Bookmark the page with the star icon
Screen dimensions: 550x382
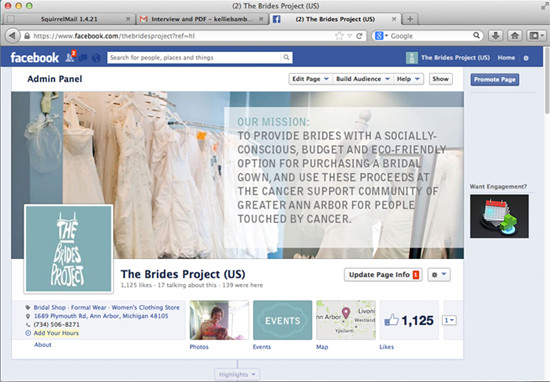click(x=339, y=36)
